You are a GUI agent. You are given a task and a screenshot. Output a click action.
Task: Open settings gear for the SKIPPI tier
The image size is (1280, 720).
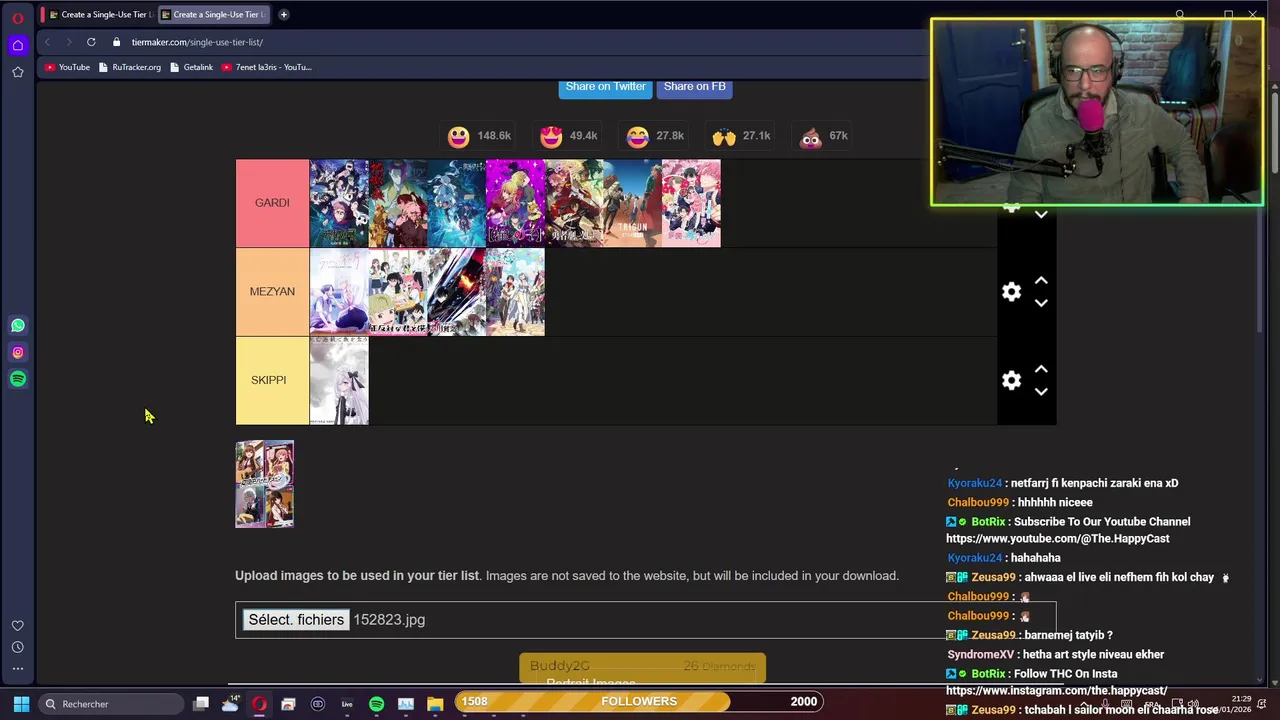point(1012,380)
